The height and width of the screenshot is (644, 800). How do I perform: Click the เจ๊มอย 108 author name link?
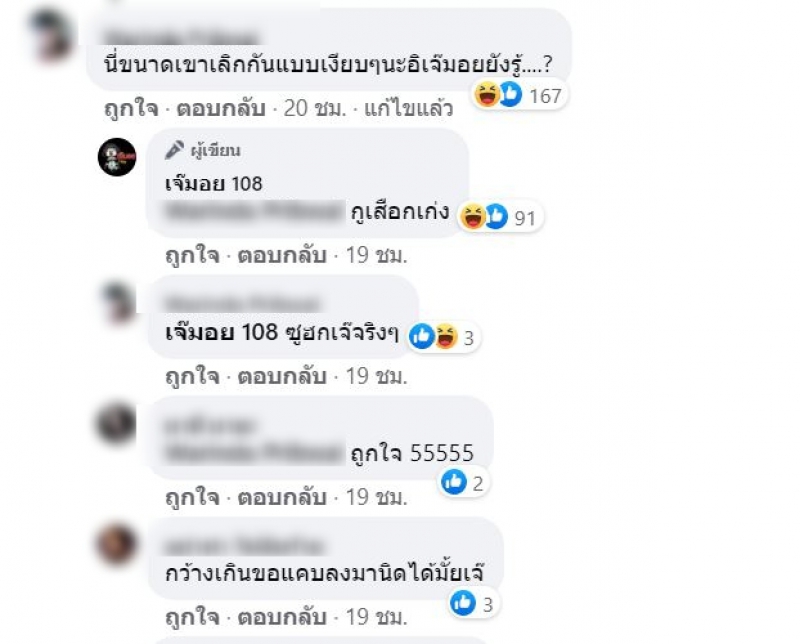point(214,184)
